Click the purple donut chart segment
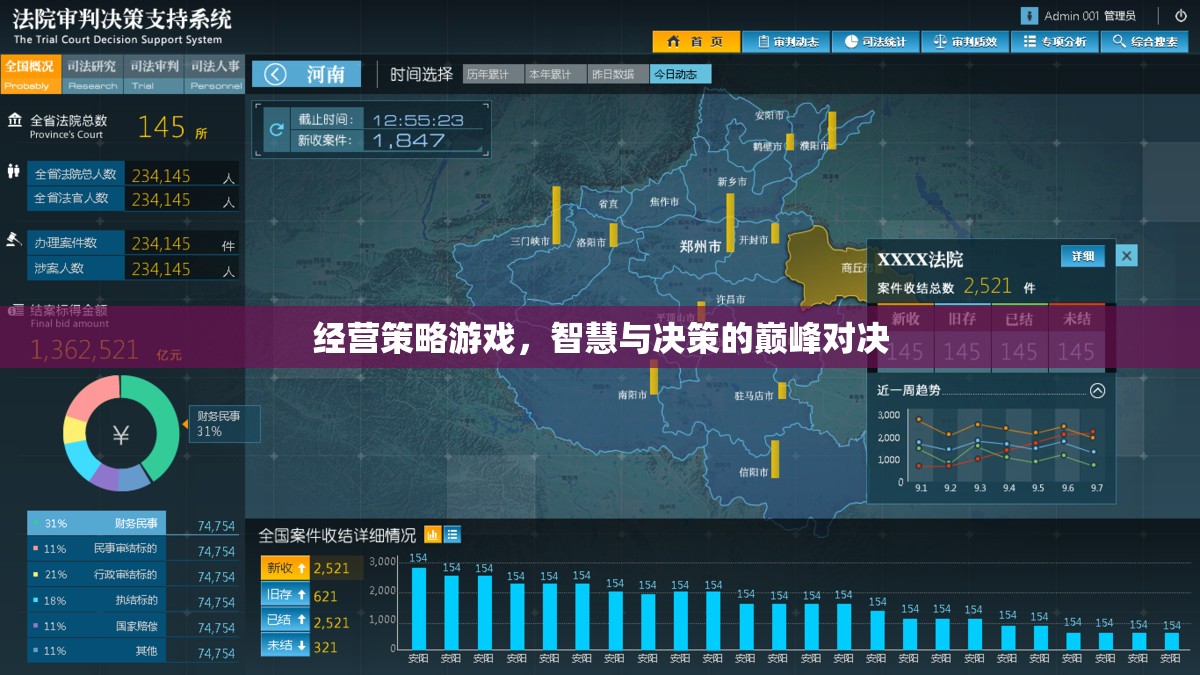This screenshot has width=1200, height=675. 104,476
